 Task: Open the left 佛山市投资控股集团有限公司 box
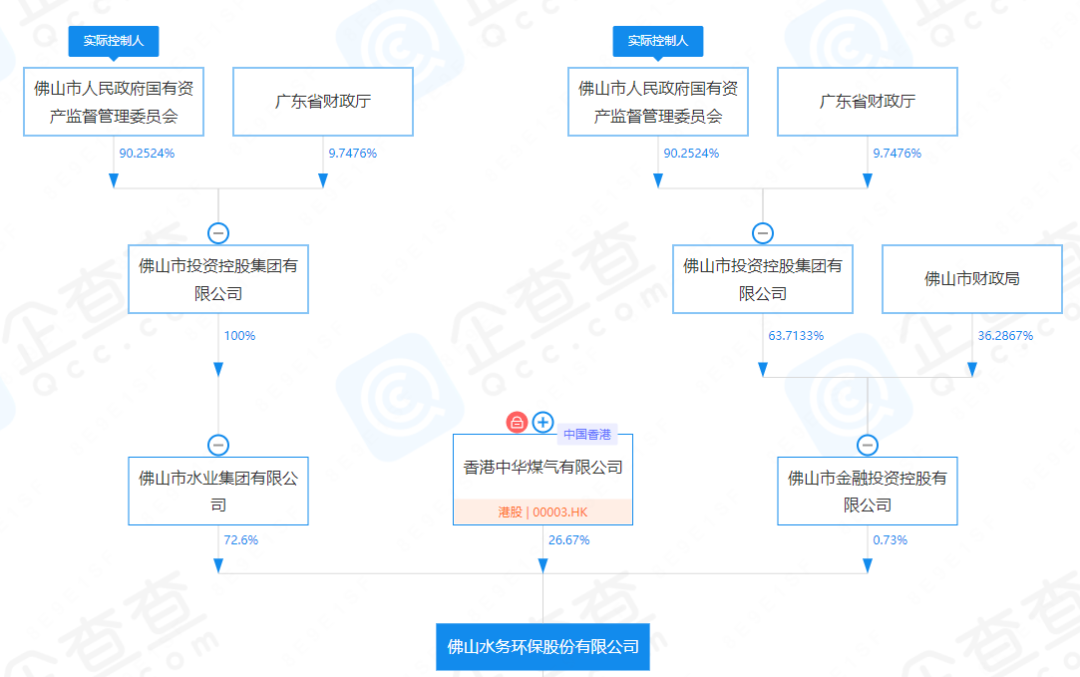[x=218, y=279]
